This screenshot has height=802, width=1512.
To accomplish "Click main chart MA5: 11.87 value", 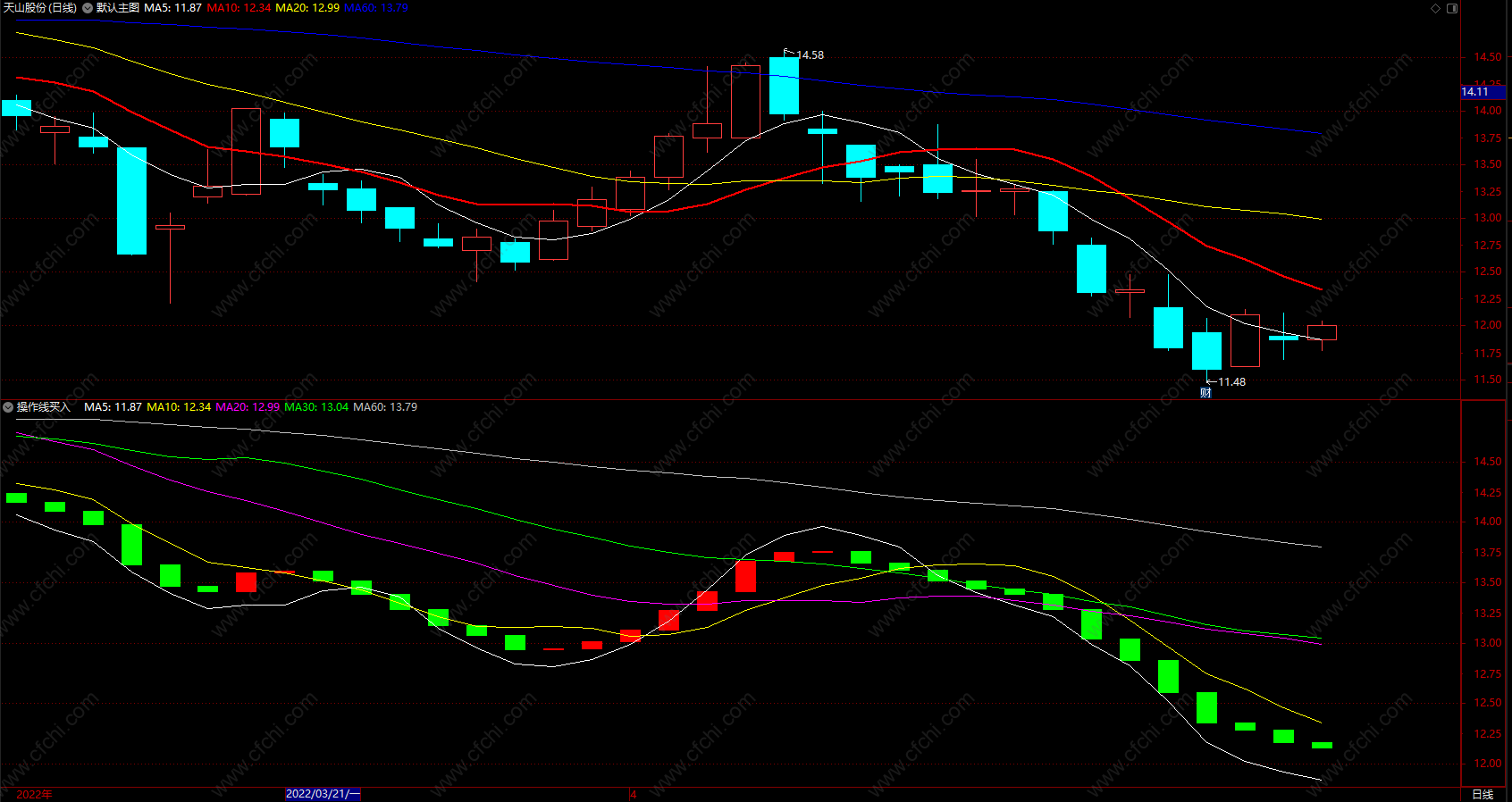I will point(173,8).
